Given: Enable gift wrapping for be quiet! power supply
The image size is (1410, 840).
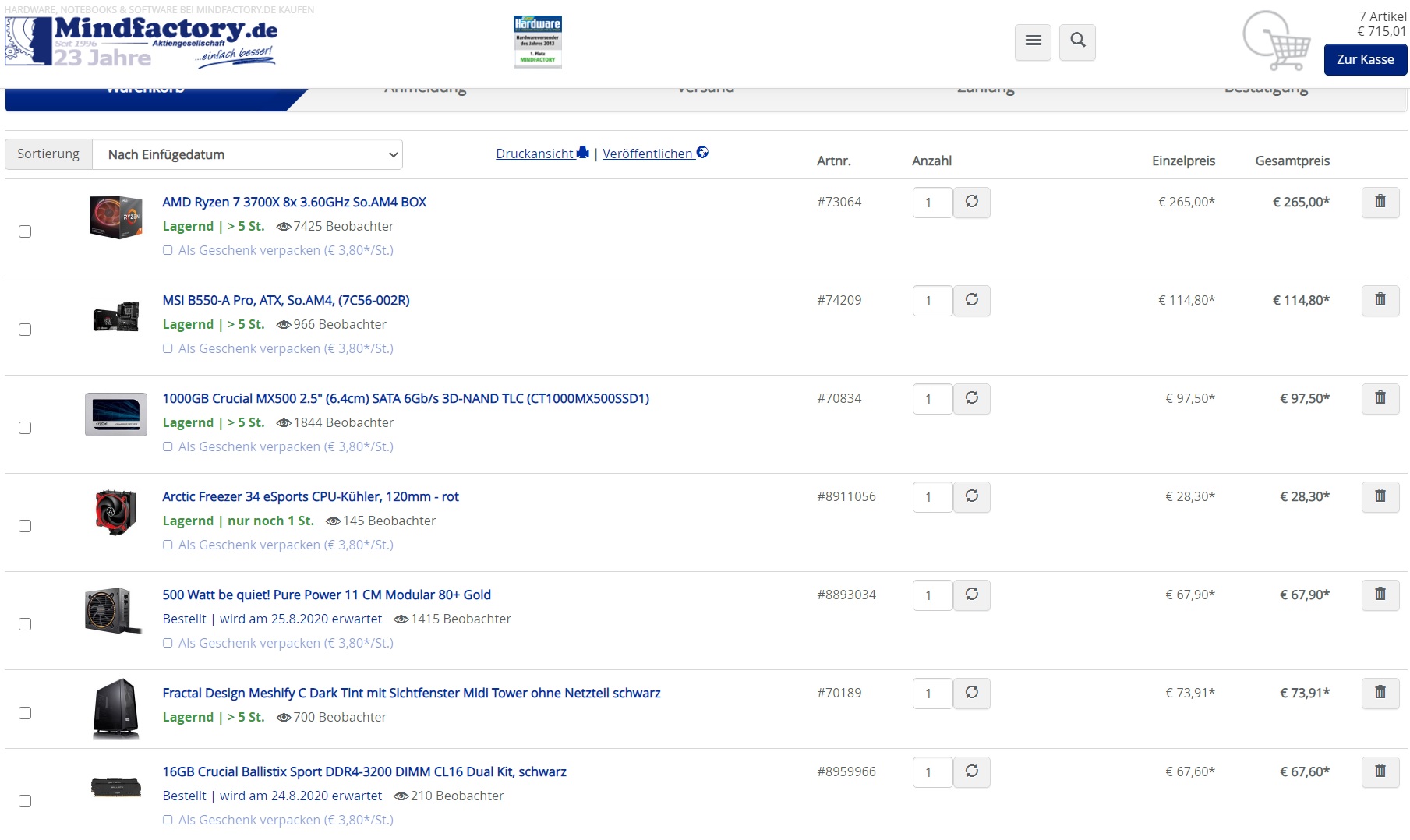Looking at the screenshot, I should click(x=168, y=643).
